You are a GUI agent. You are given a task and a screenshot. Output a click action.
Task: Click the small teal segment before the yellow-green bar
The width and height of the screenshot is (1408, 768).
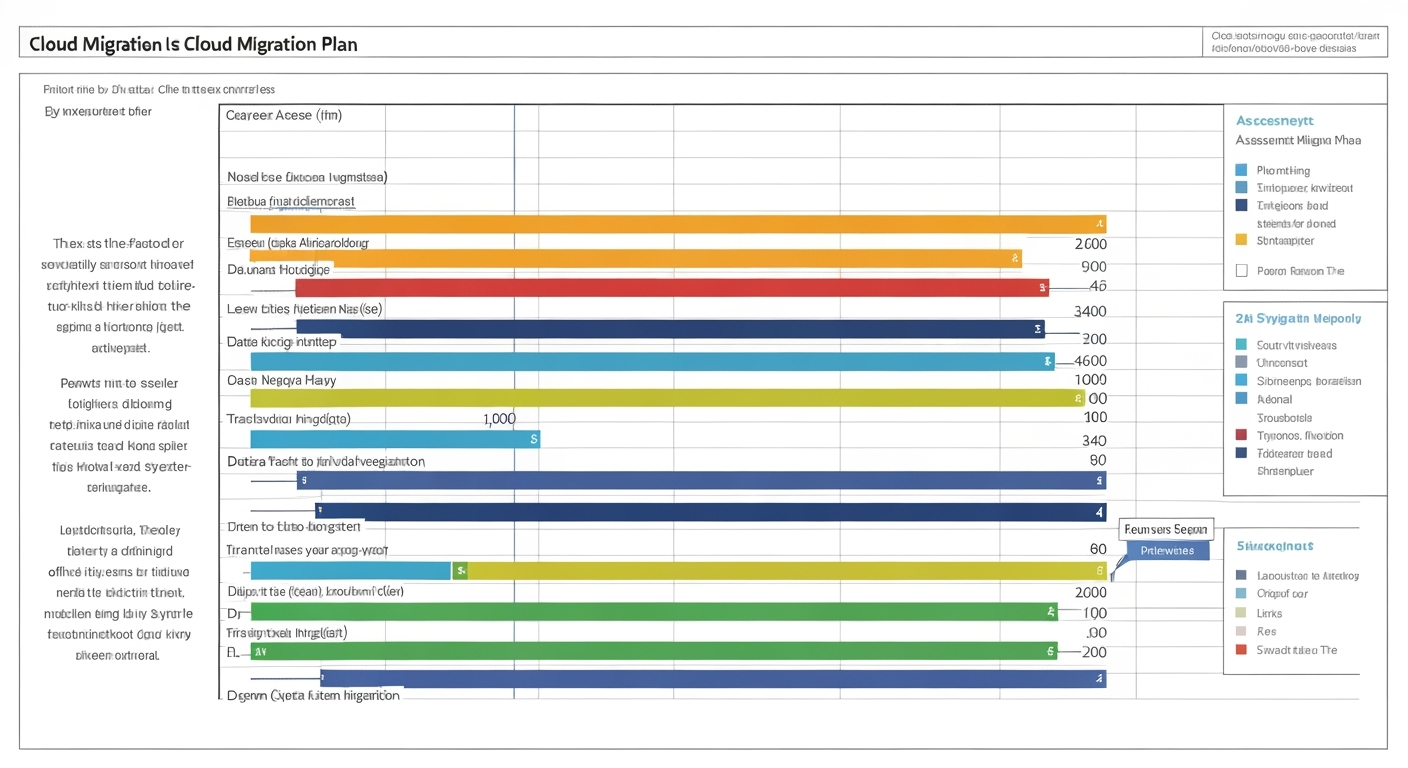click(351, 571)
